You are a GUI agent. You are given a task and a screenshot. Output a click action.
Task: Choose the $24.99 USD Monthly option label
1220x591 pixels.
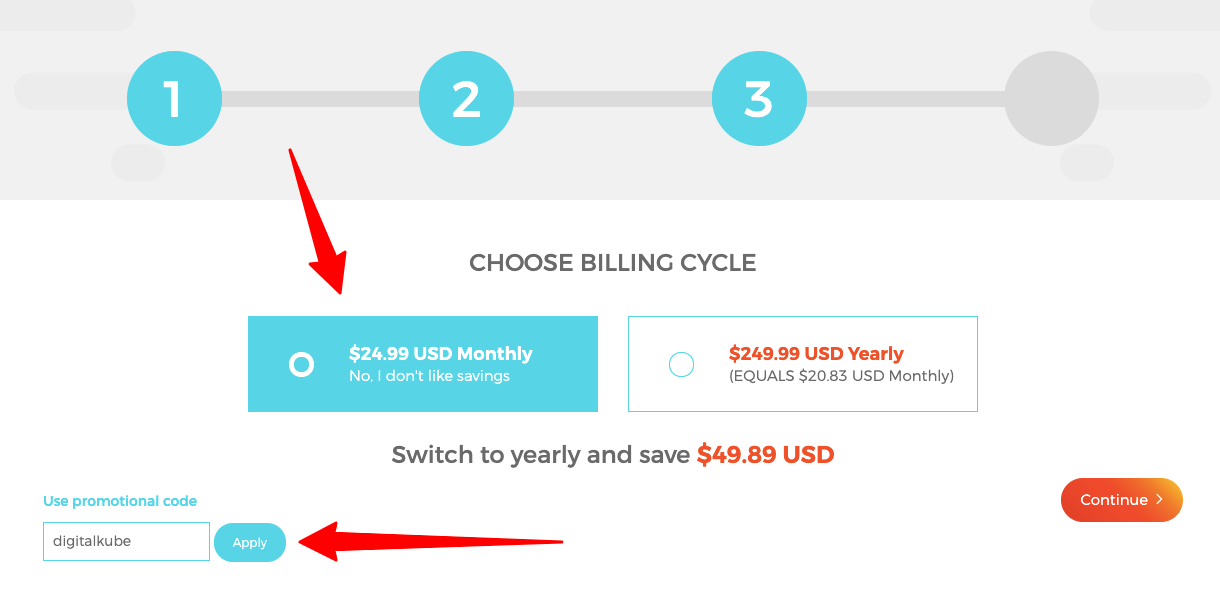point(440,354)
